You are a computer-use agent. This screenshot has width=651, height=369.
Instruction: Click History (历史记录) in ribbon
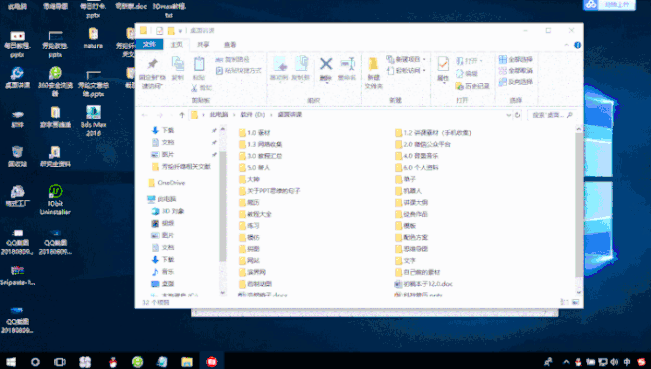472,86
